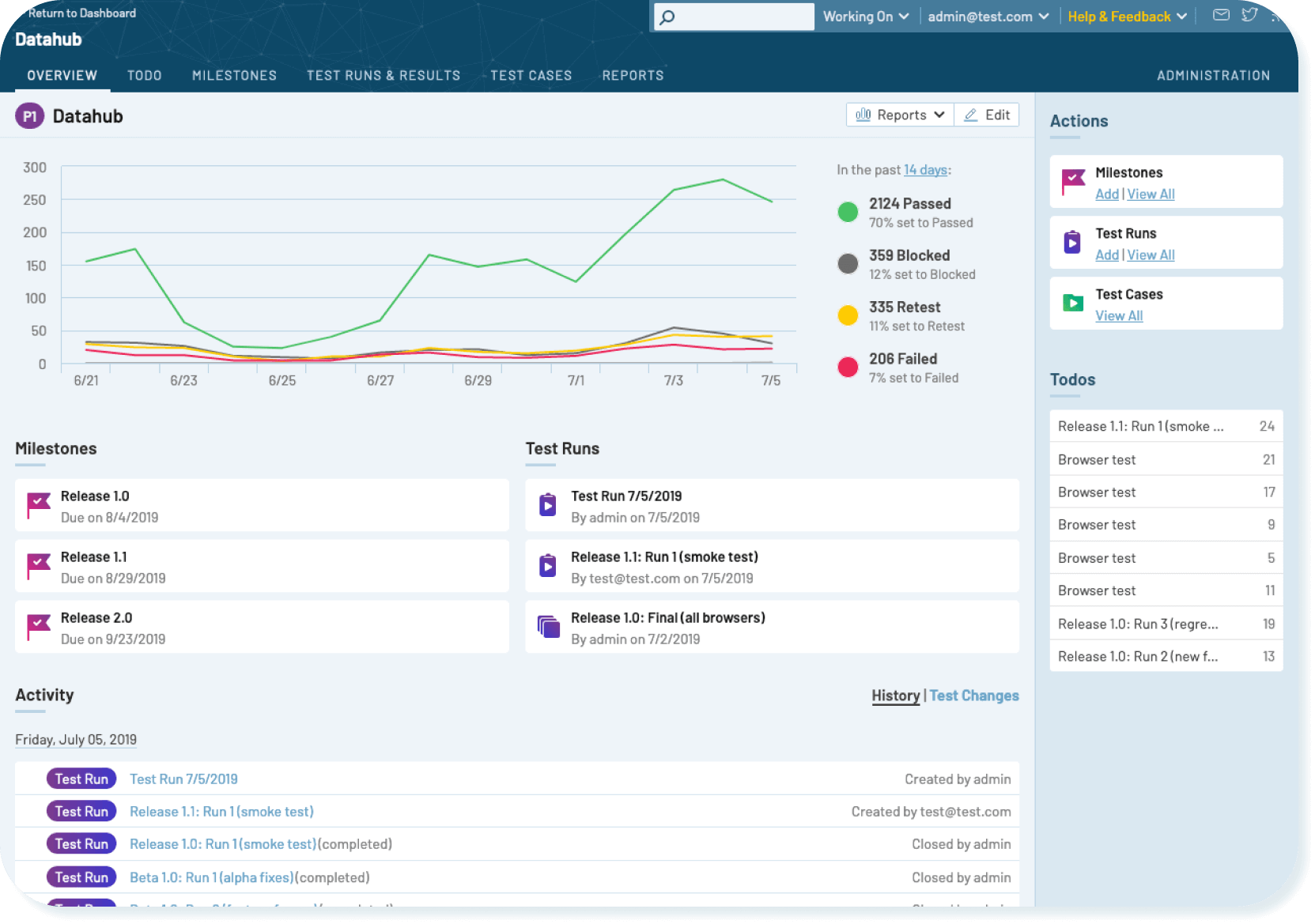The image size is (1315, 924).
Task: Click the flag icon next to Release 2.0
Action: (x=37, y=626)
